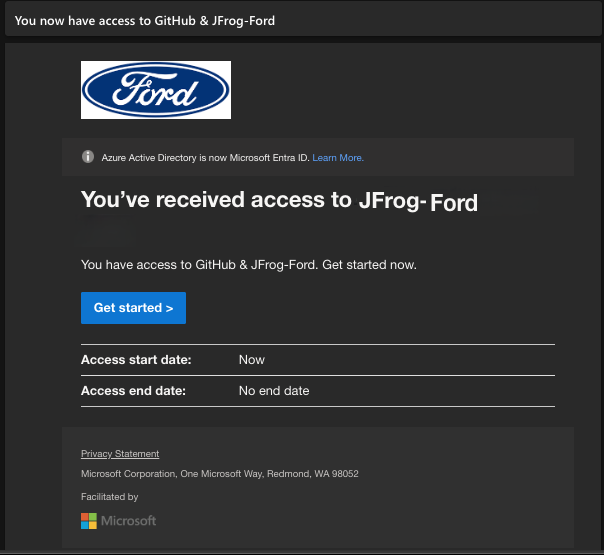The image size is (604, 555).
Task: Open the Privacy Statement link
Action: pos(120,454)
